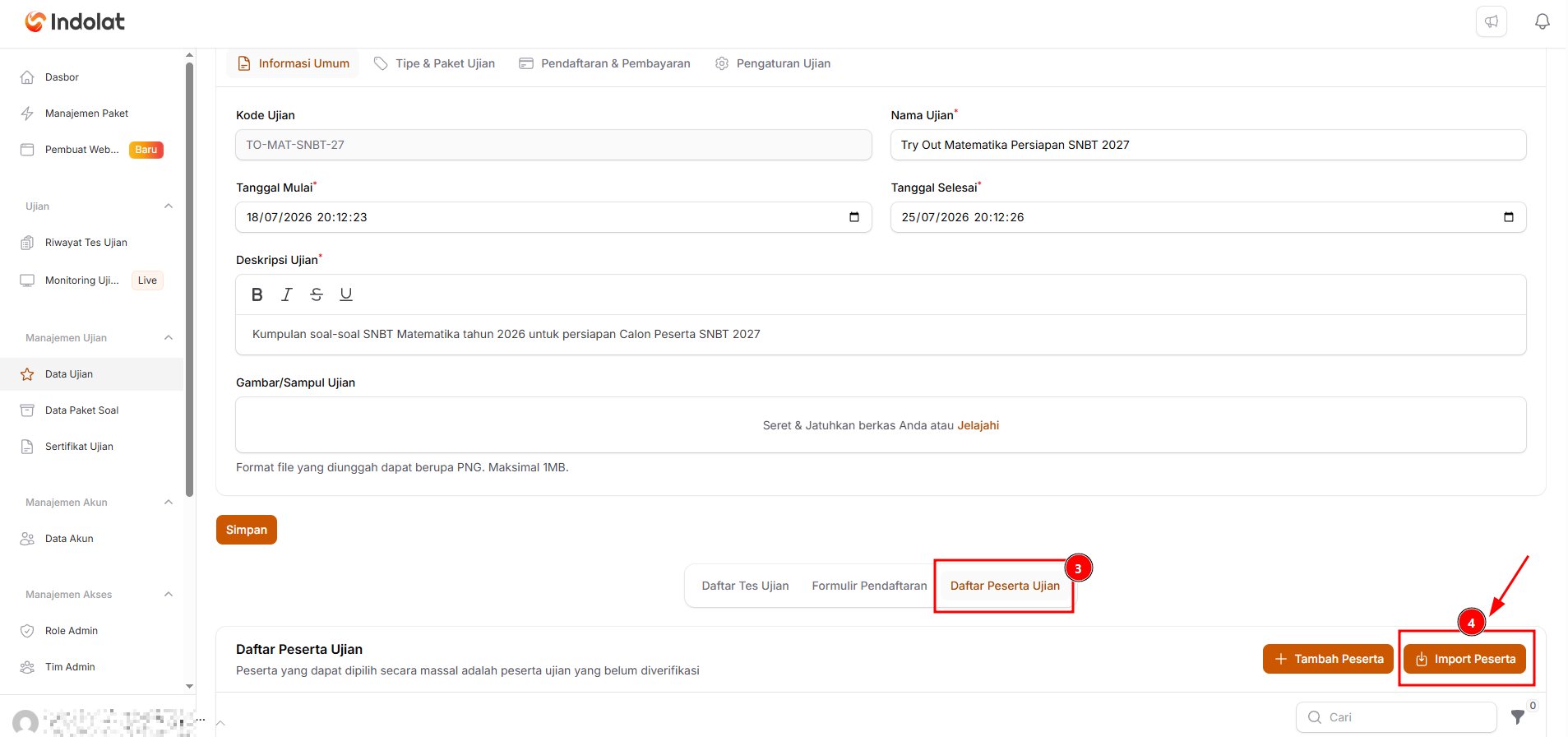Open the Tanggal Selesai calendar picker
This screenshot has height=737, width=1568.
tap(1509, 217)
